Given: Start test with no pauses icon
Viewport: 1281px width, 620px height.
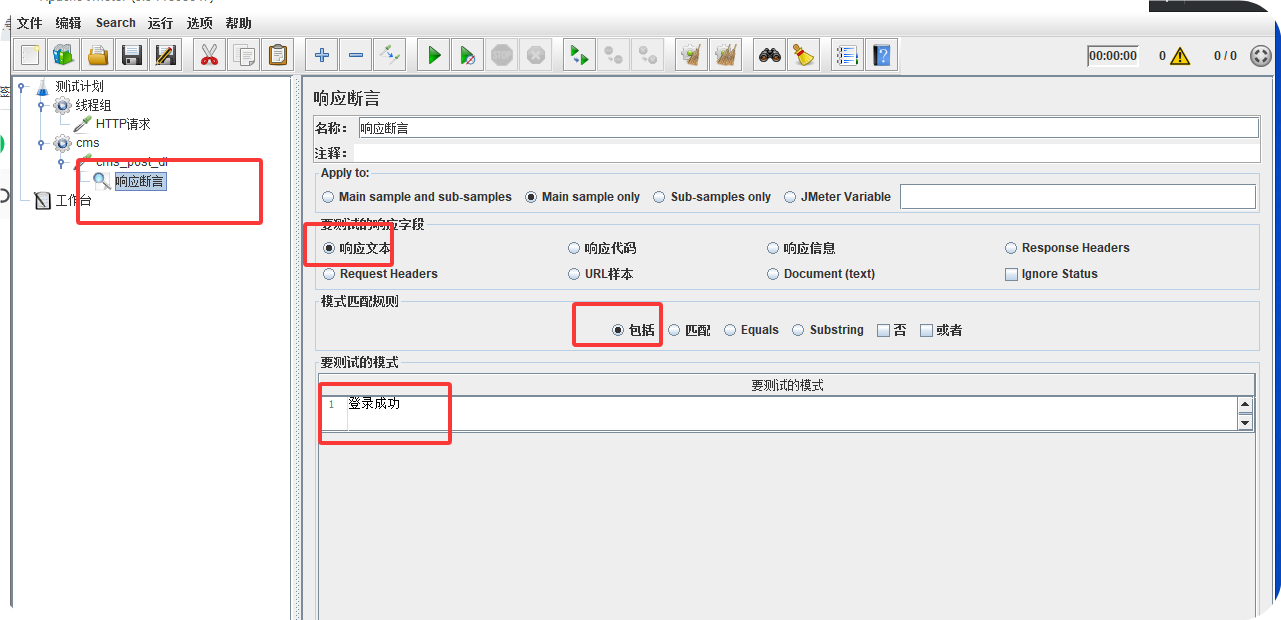Looking at the screenshot, I should [467, 55].
